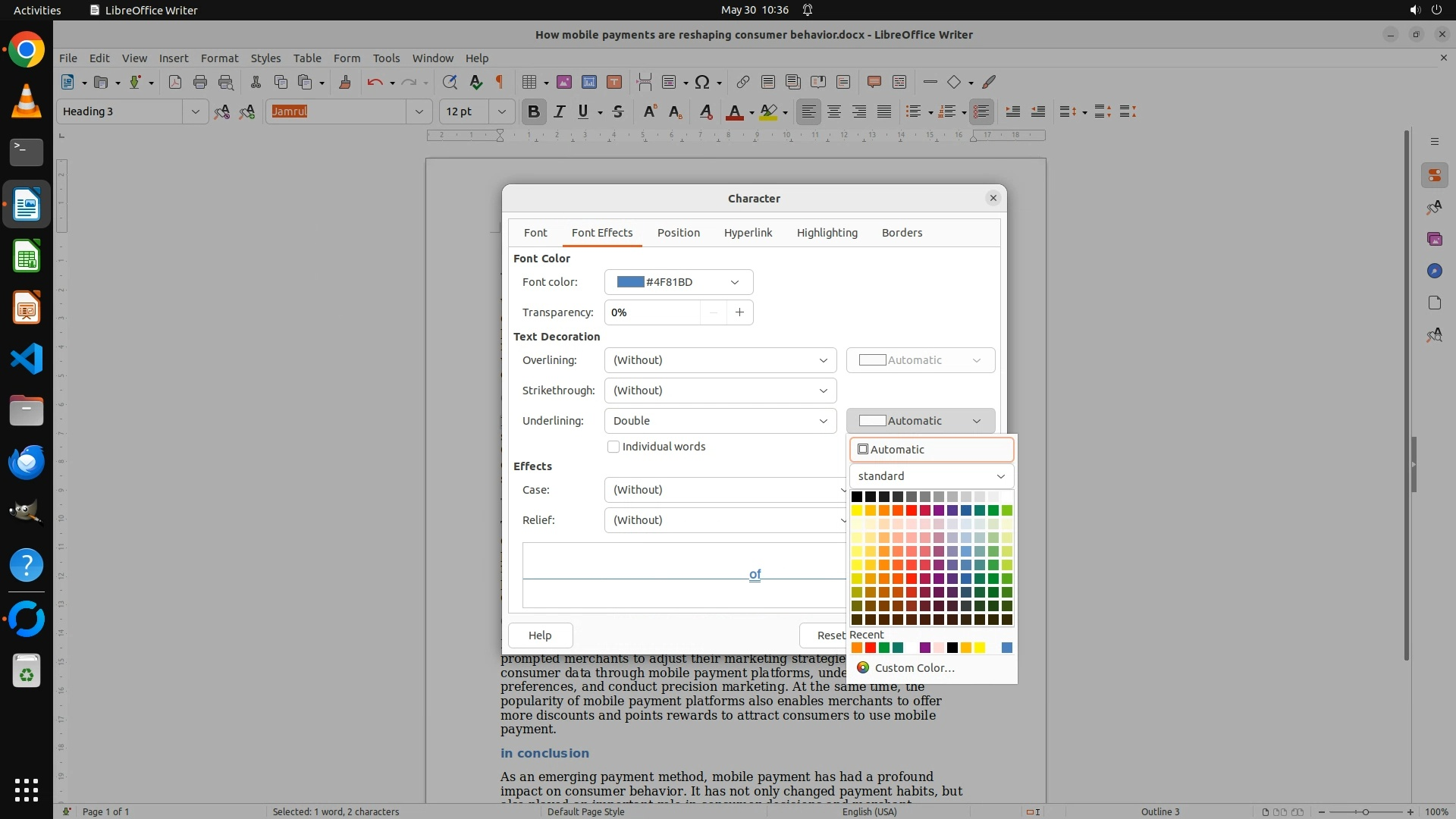Click the Help button in dialog
Screen dimensions: 1456x819
[540, 635]
